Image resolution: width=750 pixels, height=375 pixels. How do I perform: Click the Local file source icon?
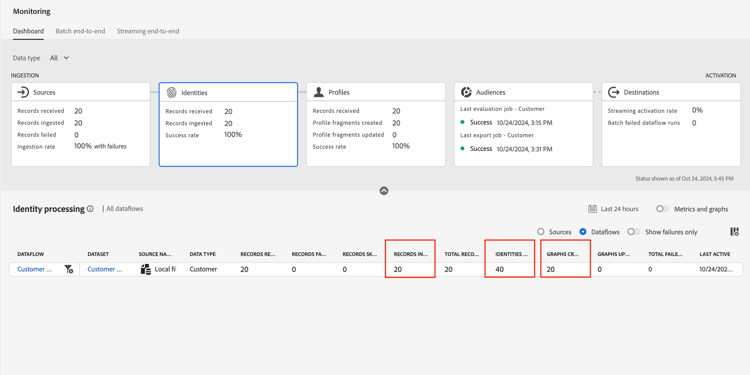[x=145, y=269]
